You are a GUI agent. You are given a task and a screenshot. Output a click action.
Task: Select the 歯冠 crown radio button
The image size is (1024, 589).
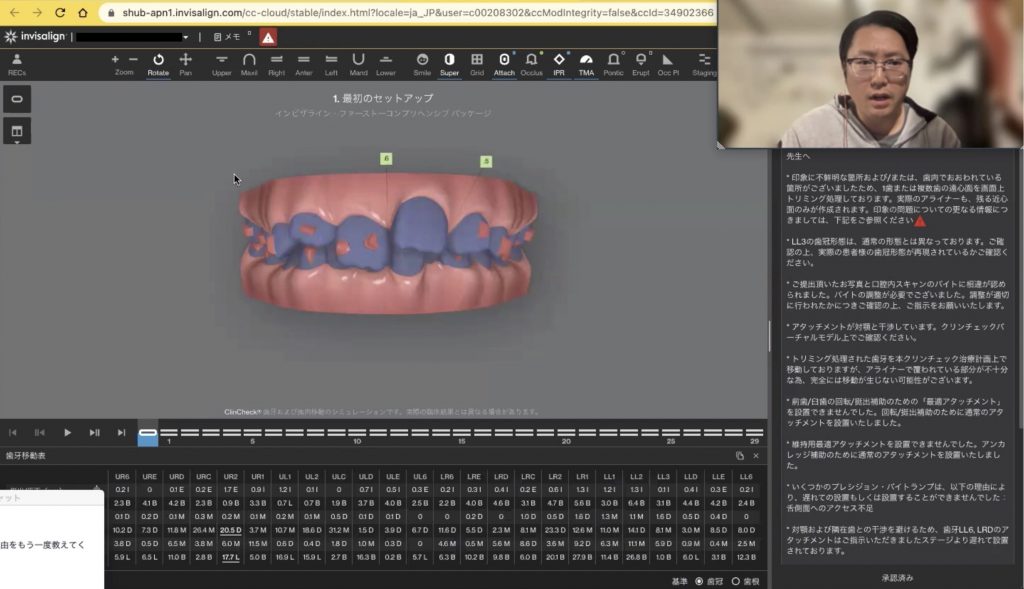coord(699,581)
